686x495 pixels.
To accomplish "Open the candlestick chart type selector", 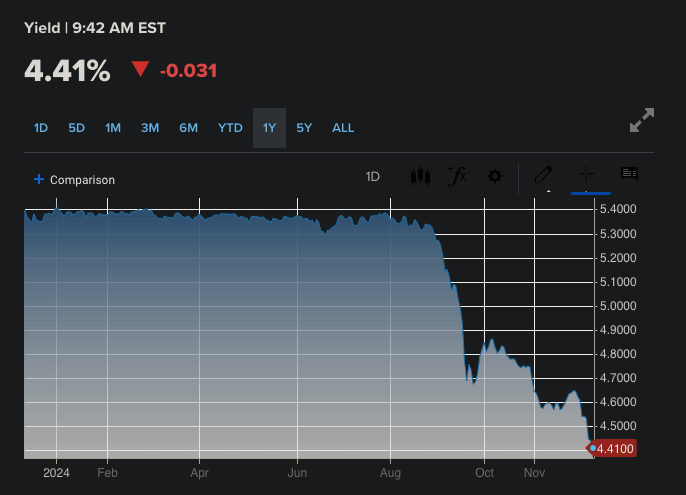I will pyautogui.click(x=420, y=177).
